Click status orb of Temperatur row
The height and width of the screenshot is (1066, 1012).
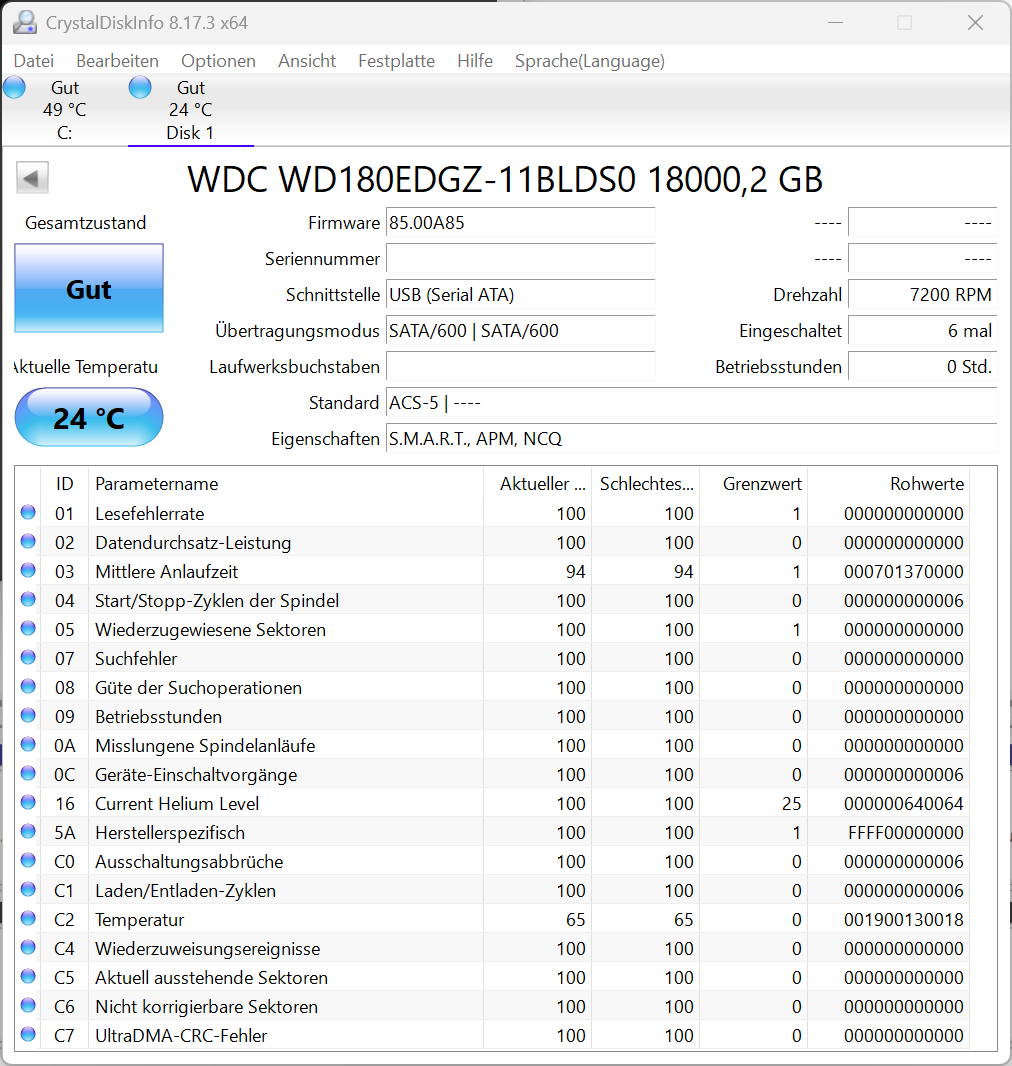tap(28, 918)
